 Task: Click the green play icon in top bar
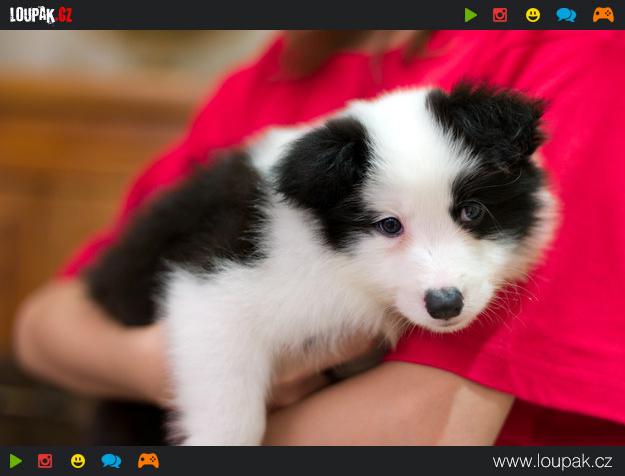click(x=471, y=15)
